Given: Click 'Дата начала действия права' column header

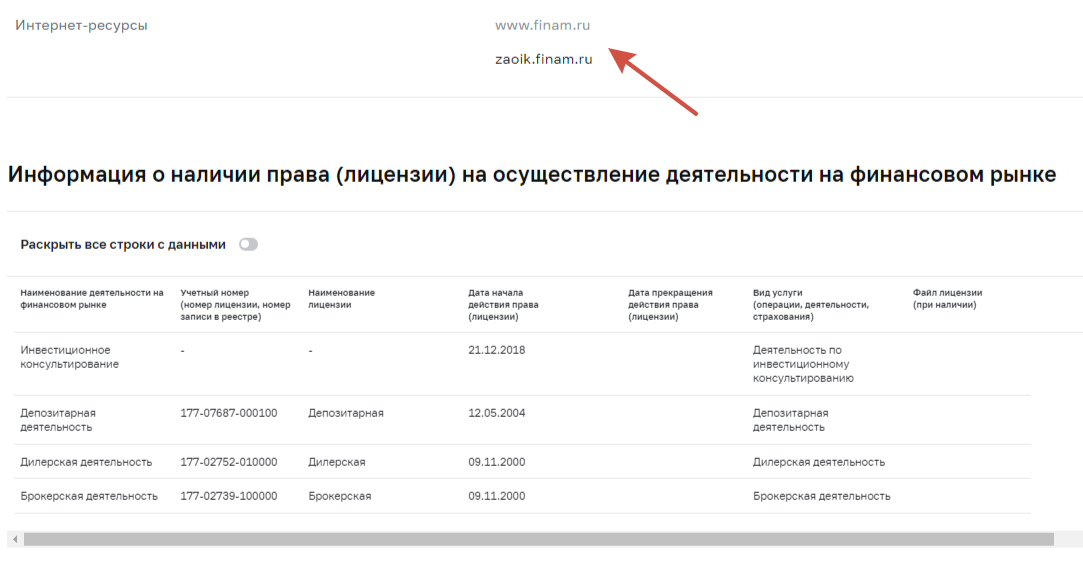Looking at the screenshot, I should 496,304.
